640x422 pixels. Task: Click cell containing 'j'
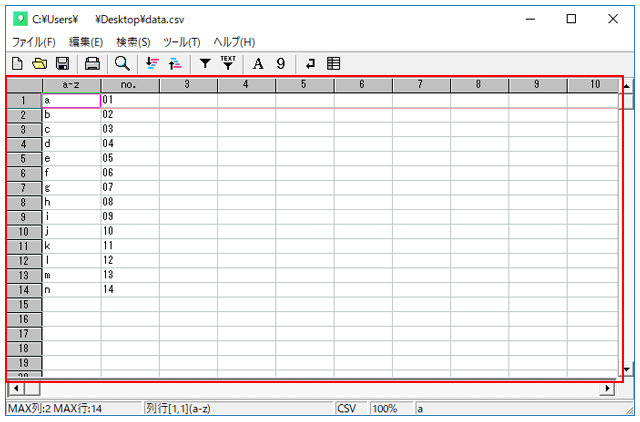71,232
